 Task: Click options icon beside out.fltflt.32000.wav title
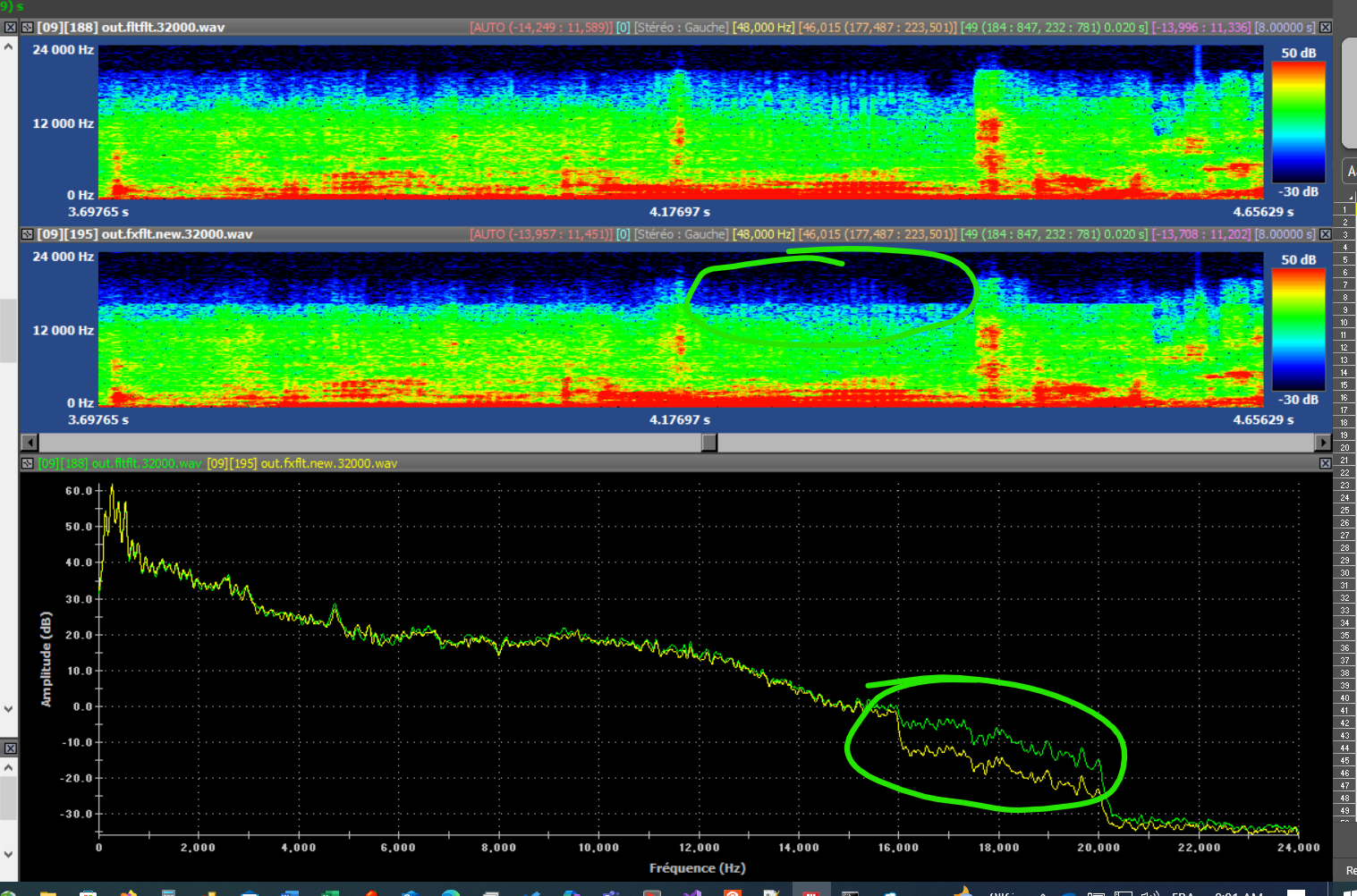[x=27, y=28]
